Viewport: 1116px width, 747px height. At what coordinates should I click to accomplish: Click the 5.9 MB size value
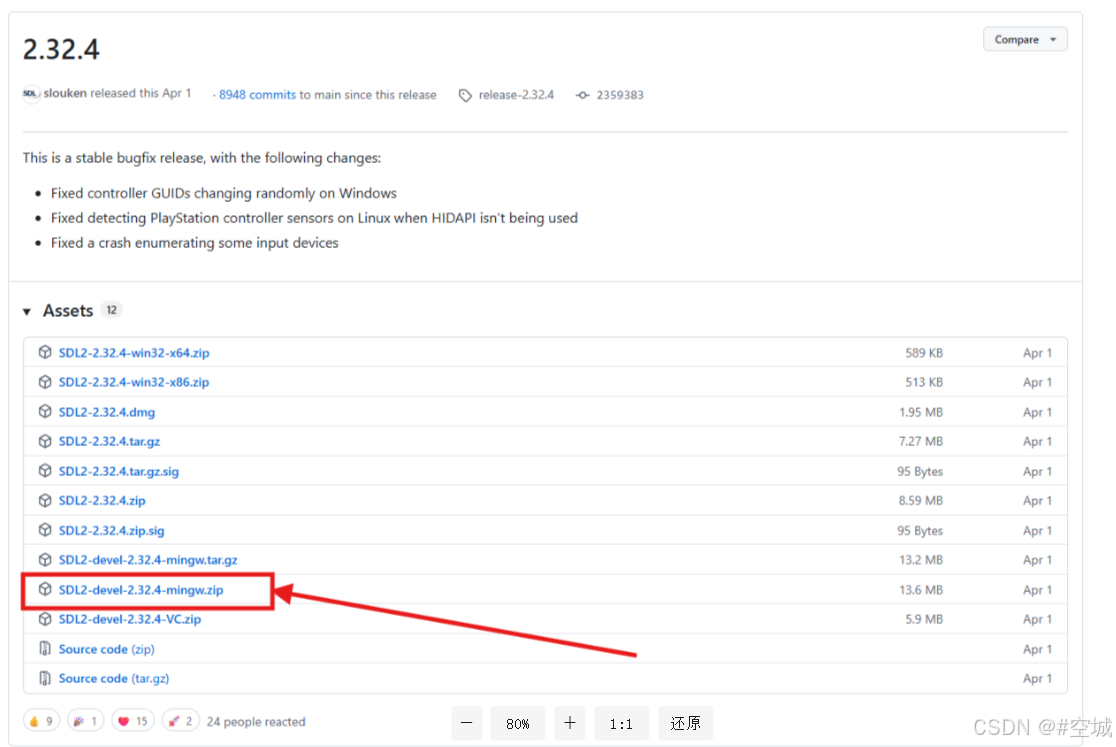(924, 620)
